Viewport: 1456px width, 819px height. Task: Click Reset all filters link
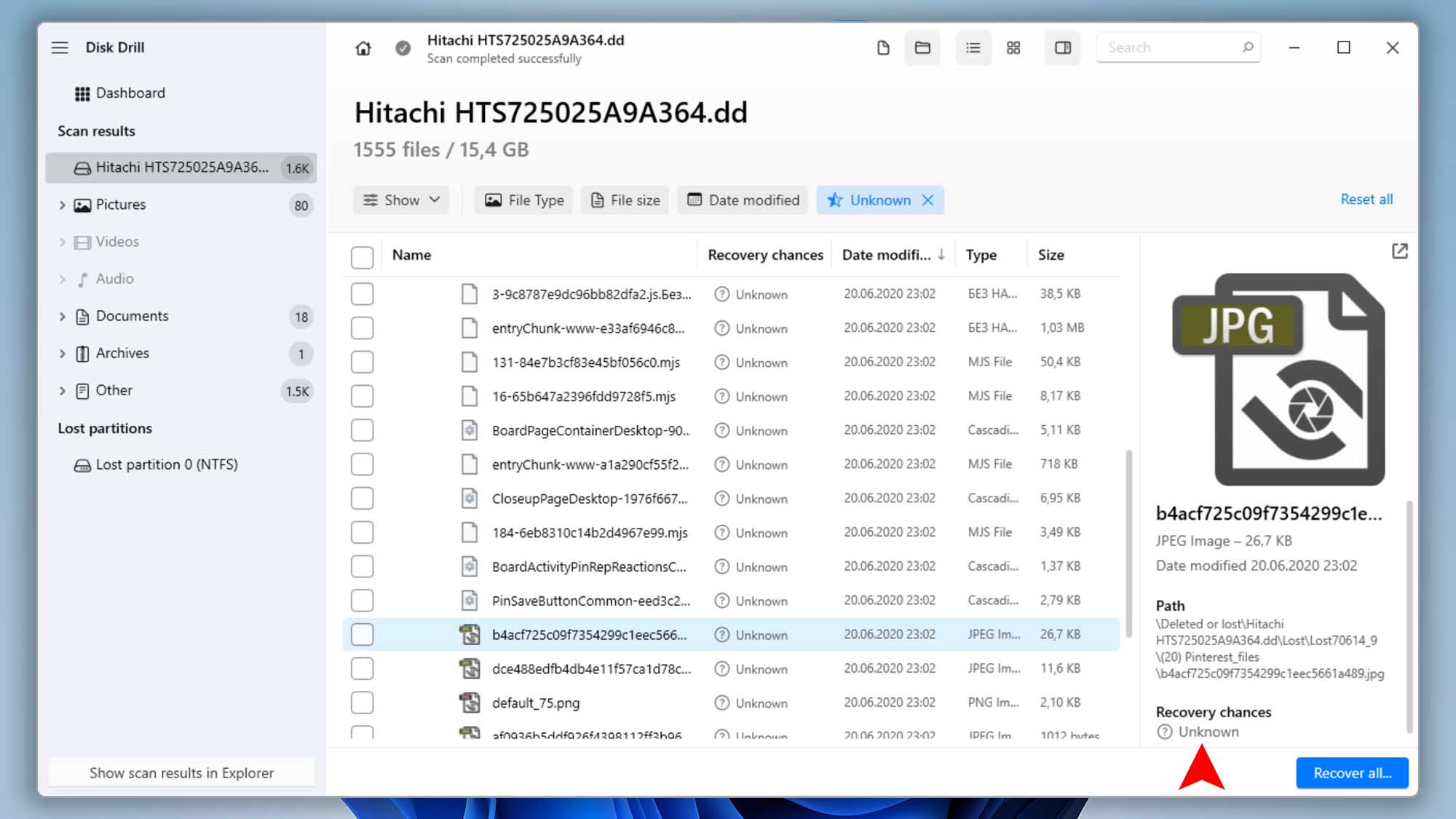(1366, 199)
